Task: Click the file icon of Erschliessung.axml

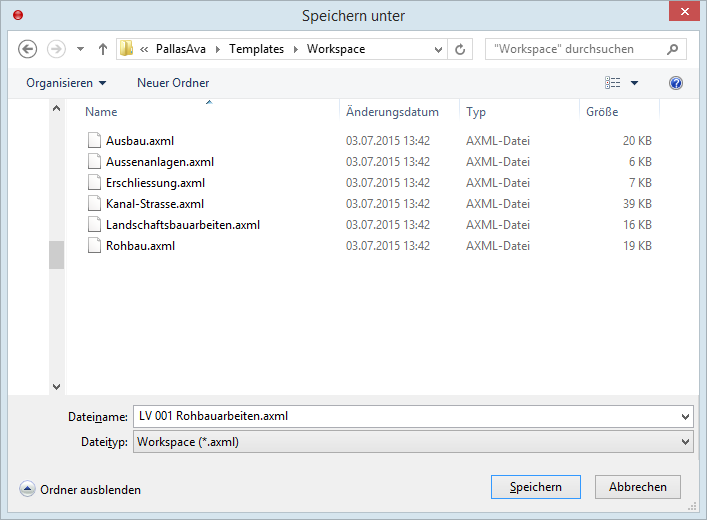Action: tap(94, 183)
